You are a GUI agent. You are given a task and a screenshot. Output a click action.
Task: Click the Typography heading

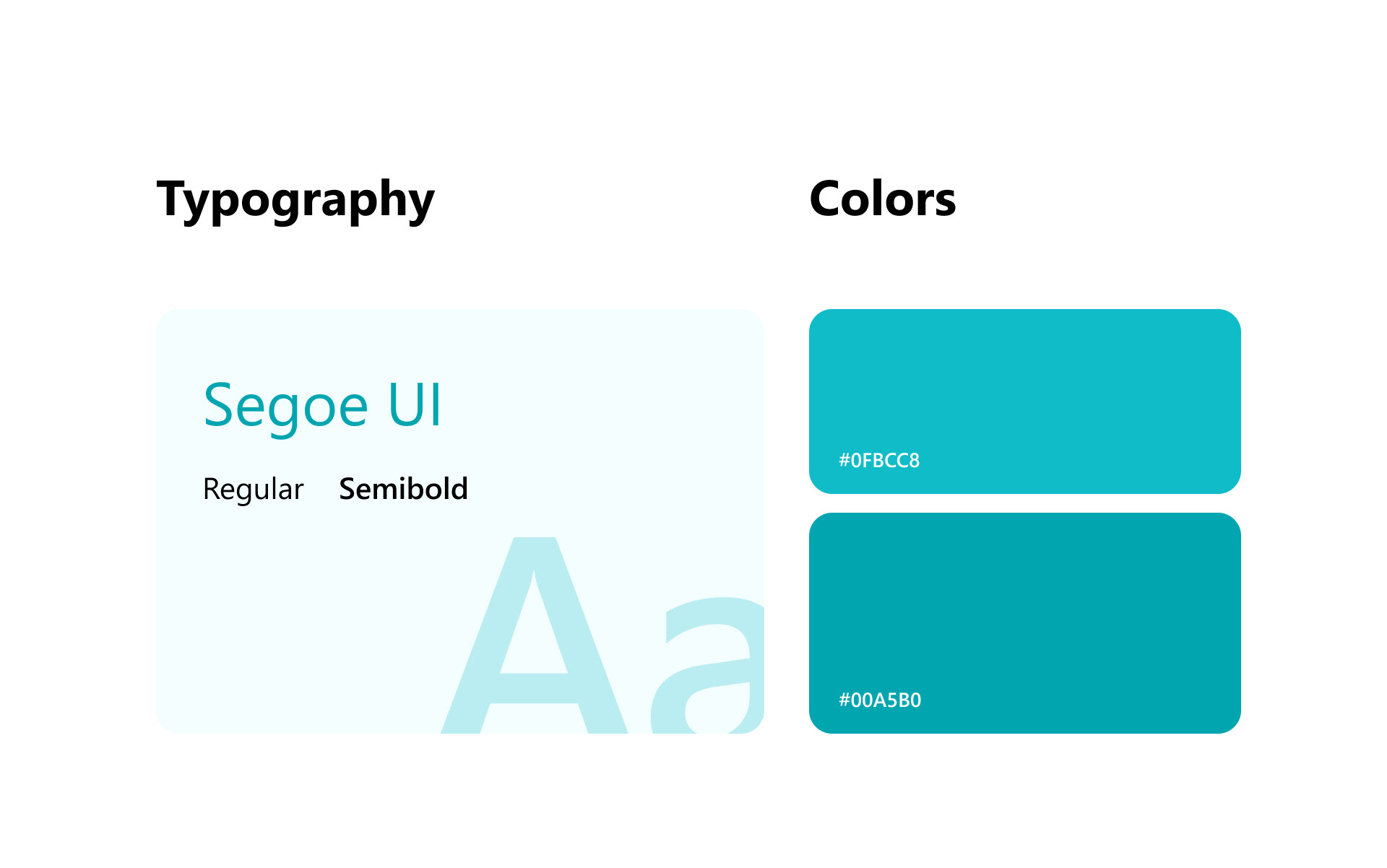tap(295, 199)
